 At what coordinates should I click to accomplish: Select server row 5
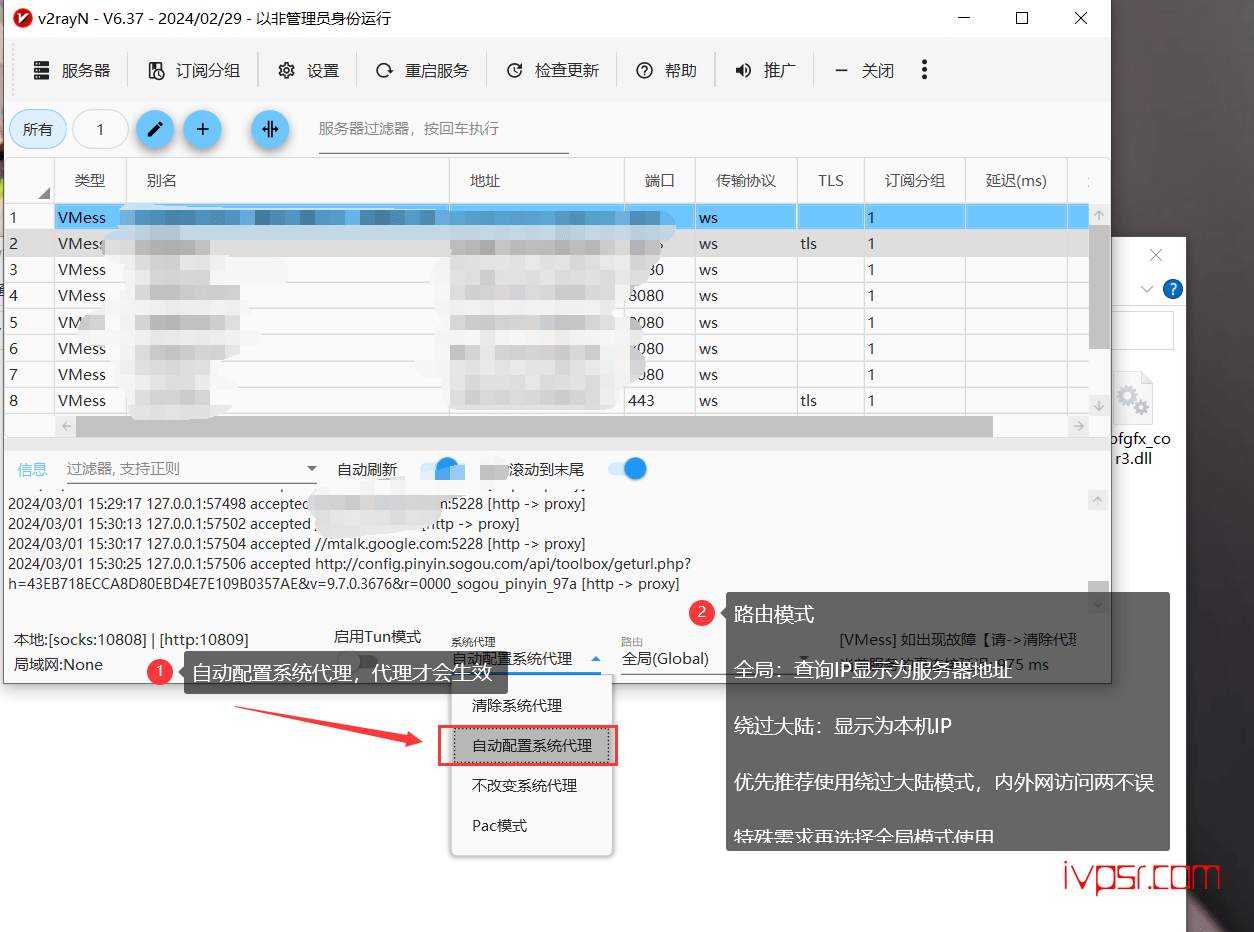(546, 322)
